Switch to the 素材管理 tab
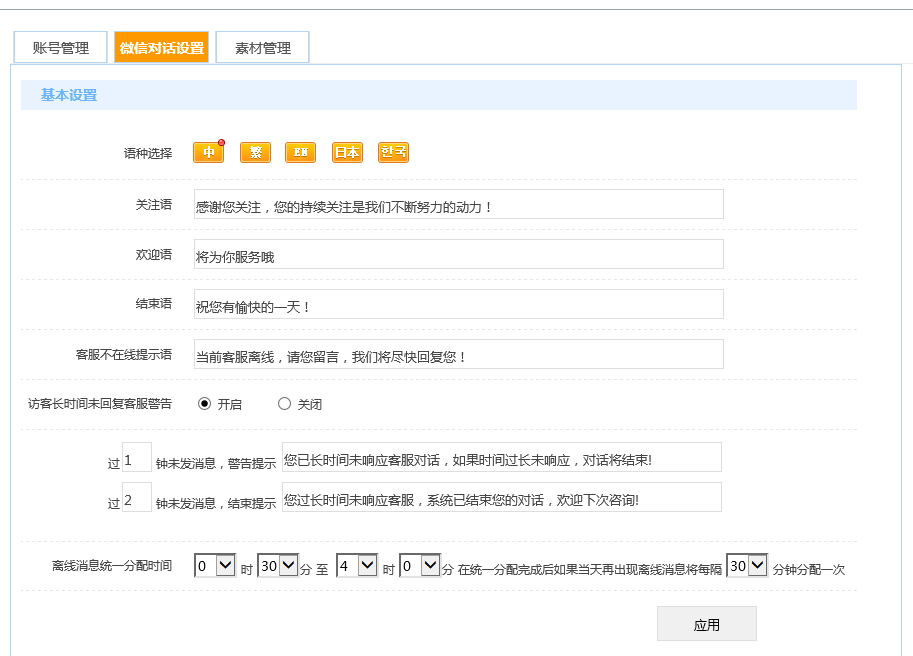 pos(263,46)
